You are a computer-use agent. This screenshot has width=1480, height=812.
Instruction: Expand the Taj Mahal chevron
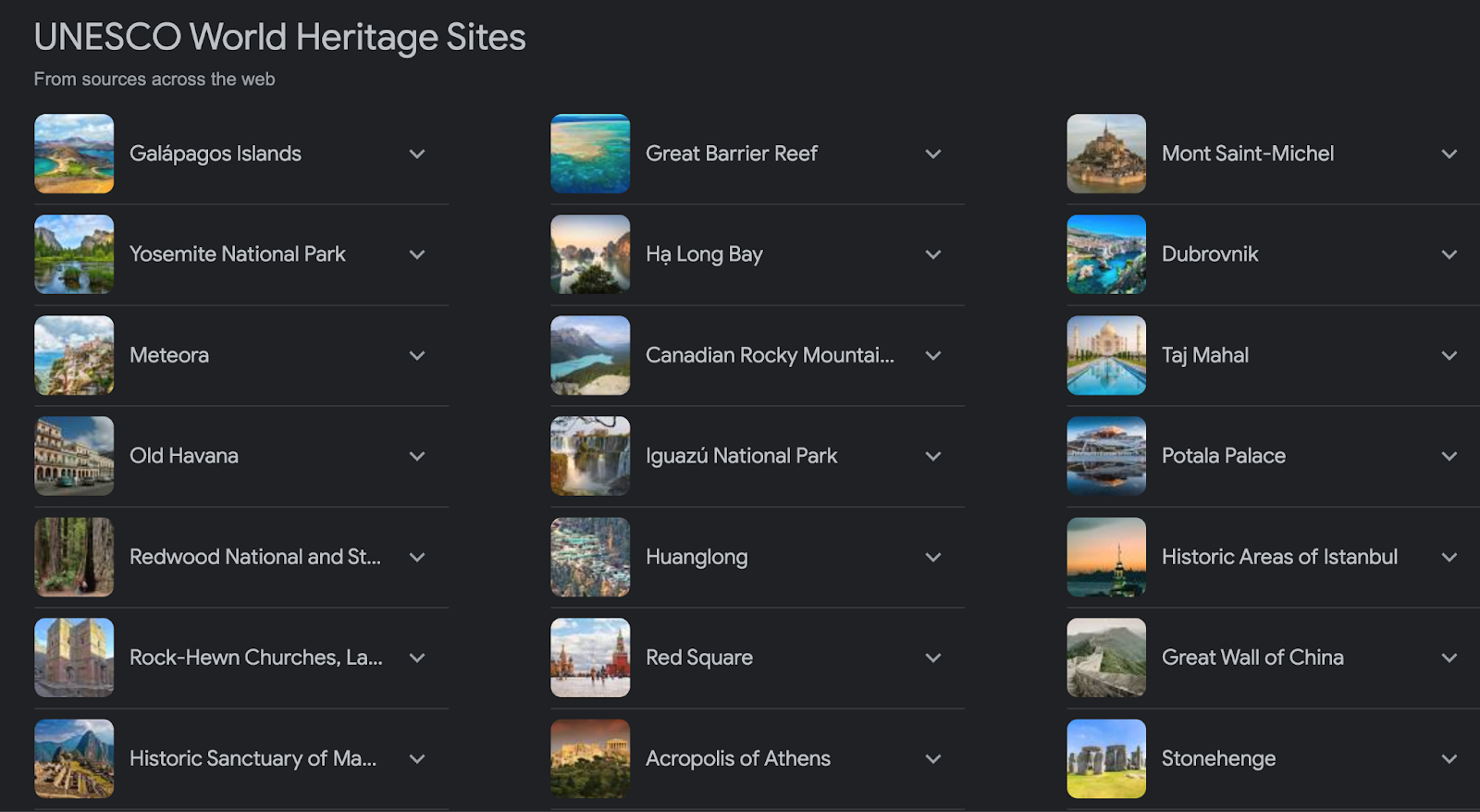tap(1449, 355)
